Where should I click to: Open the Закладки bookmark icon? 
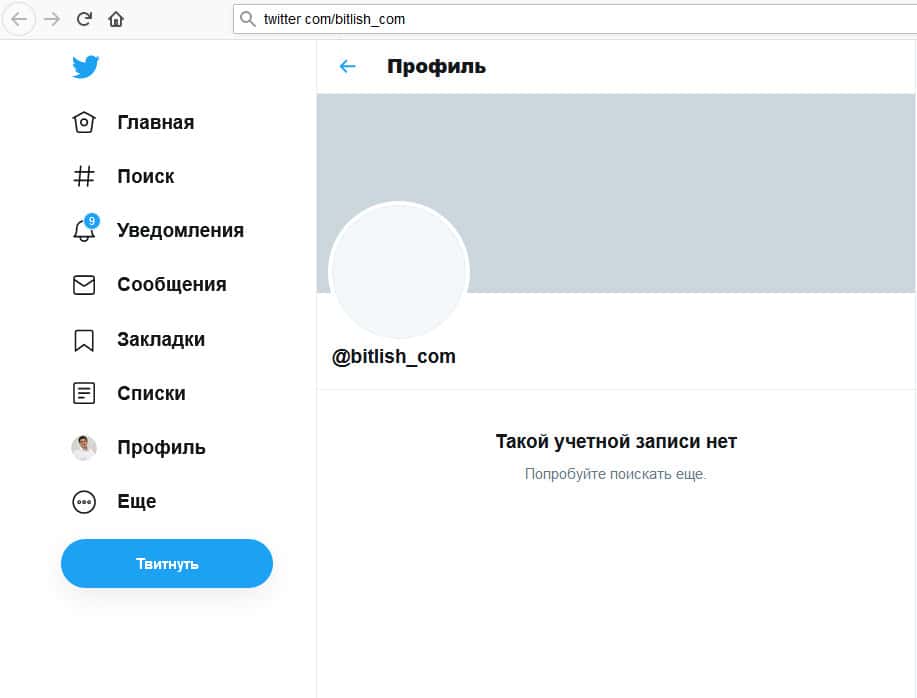point(84,340)
